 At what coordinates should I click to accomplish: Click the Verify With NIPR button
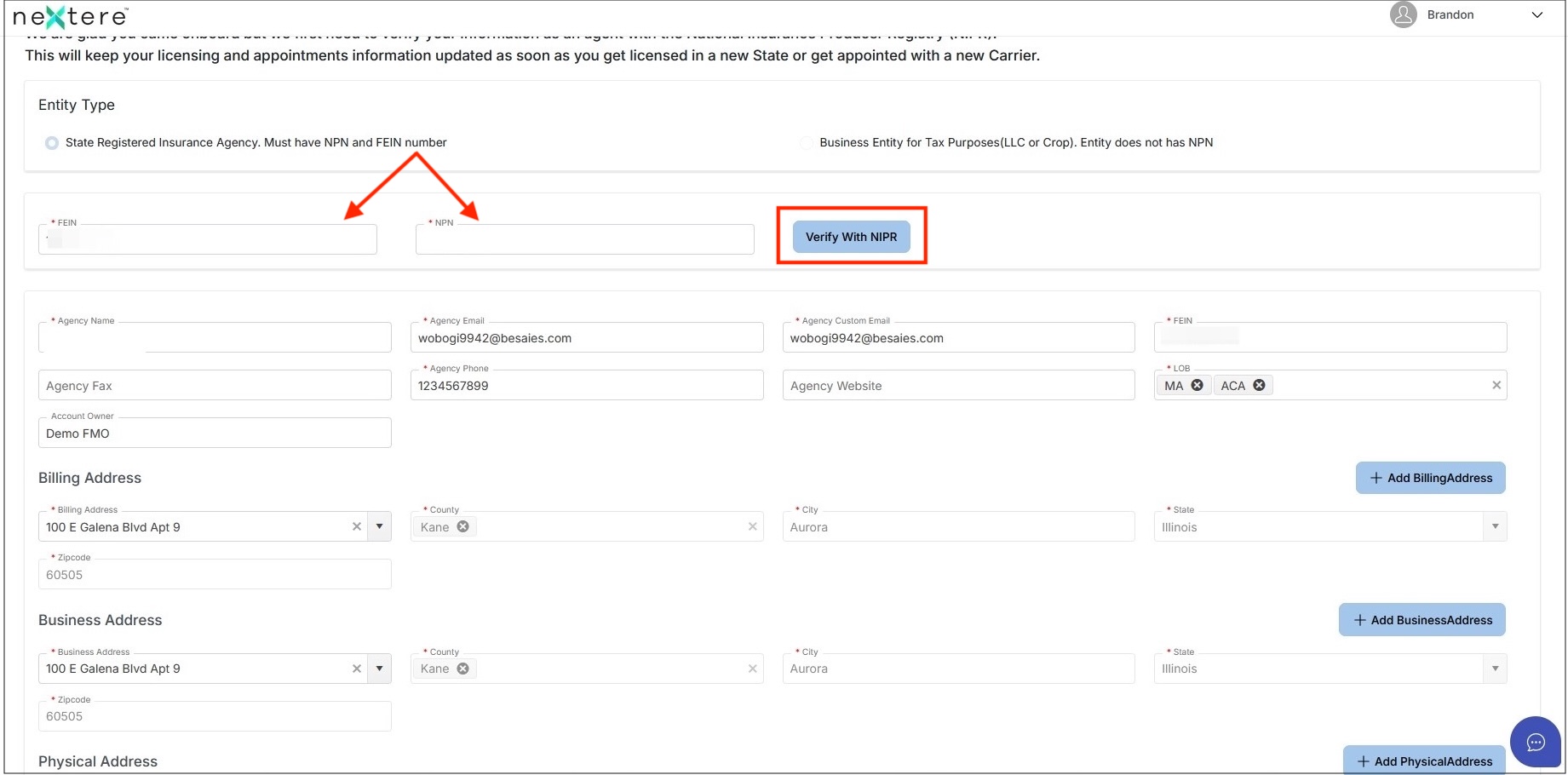pos(851,237)
